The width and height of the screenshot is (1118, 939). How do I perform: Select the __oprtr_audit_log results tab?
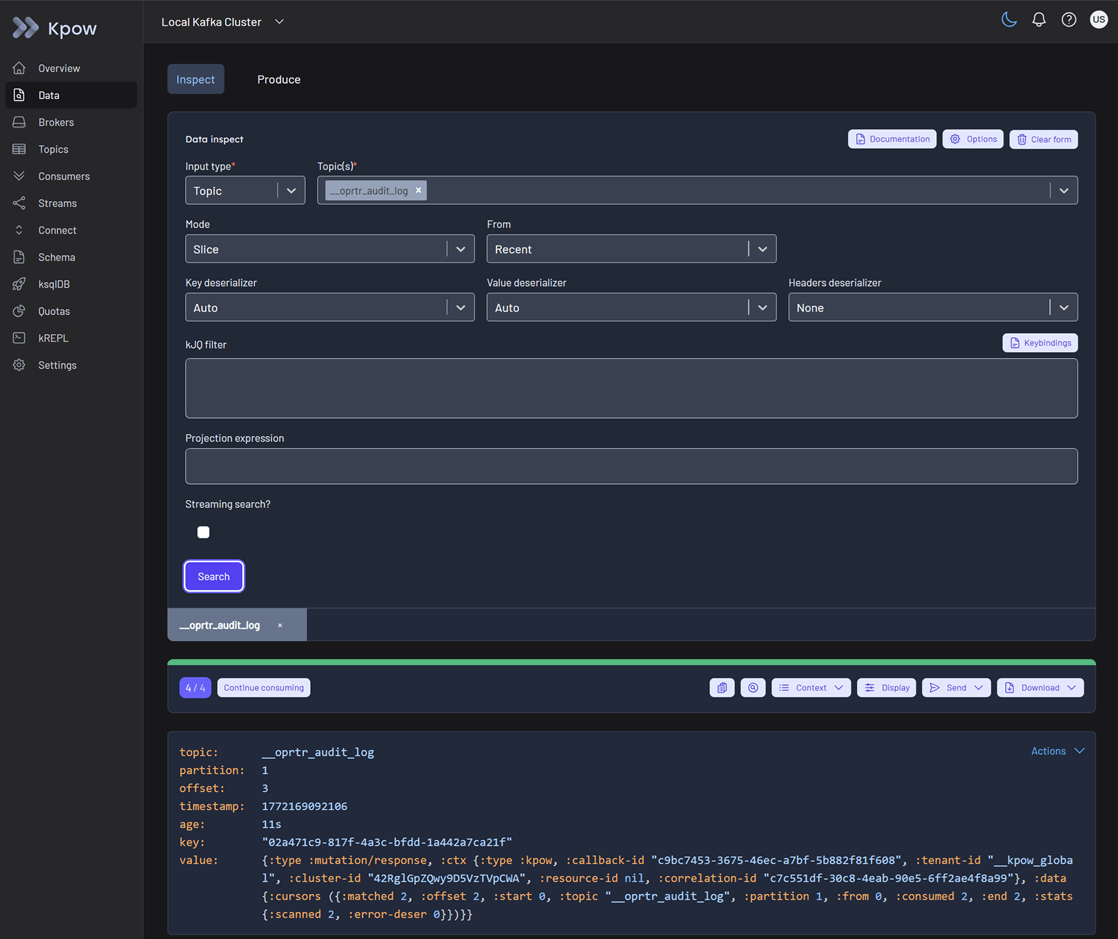220,625
